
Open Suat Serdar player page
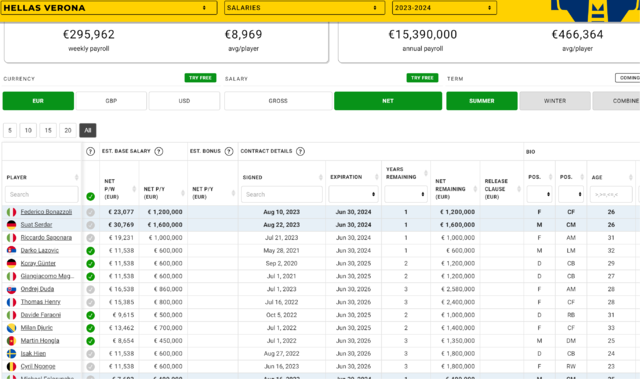pos(36,225)
